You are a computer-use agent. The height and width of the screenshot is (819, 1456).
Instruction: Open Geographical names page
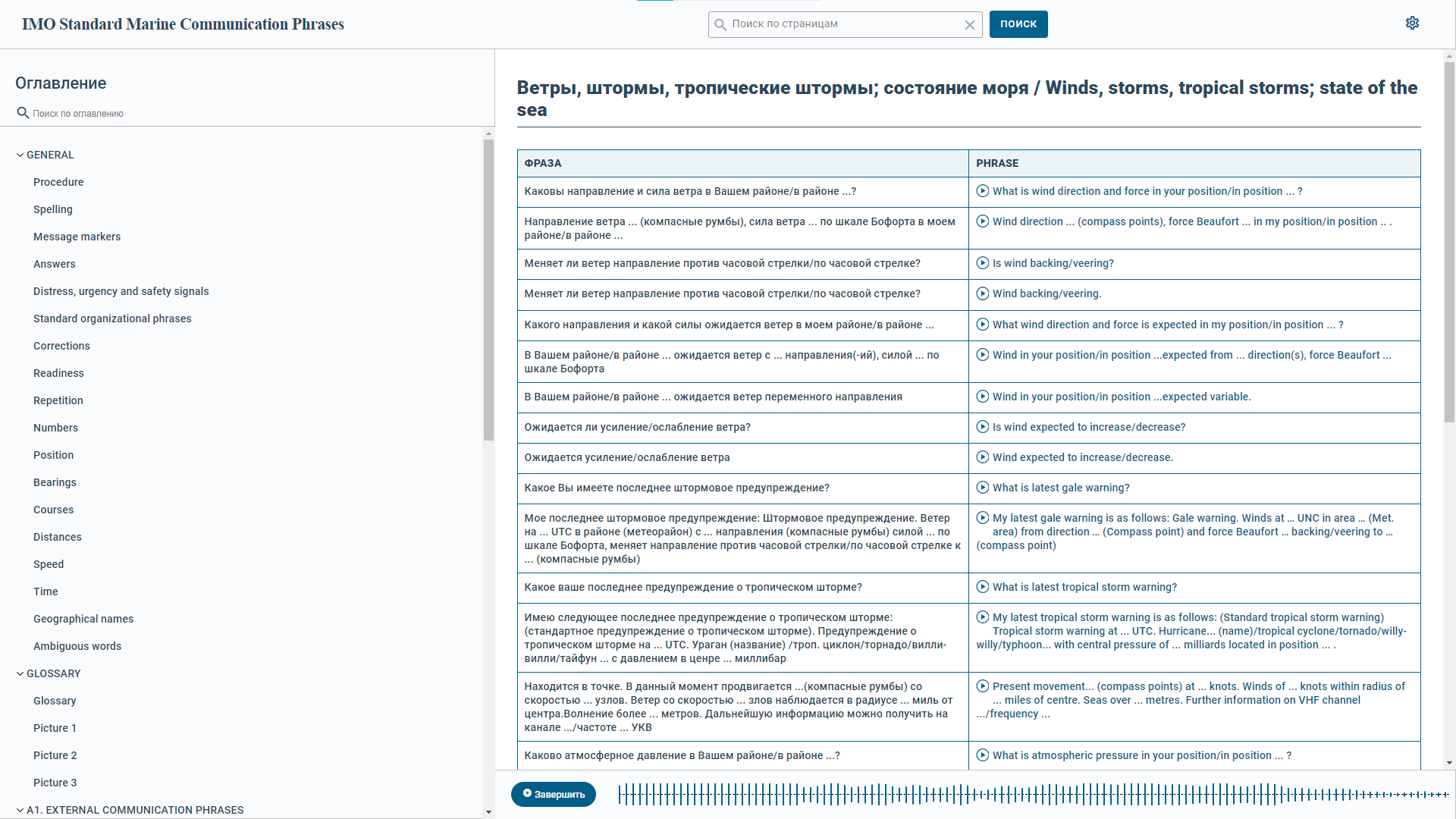point(83,619)
